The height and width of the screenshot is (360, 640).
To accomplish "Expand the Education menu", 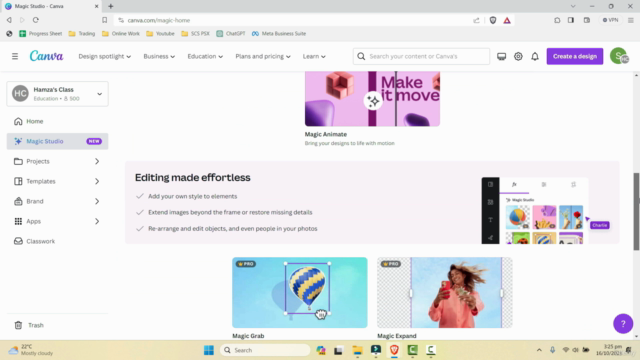I will tap(205, 56).
